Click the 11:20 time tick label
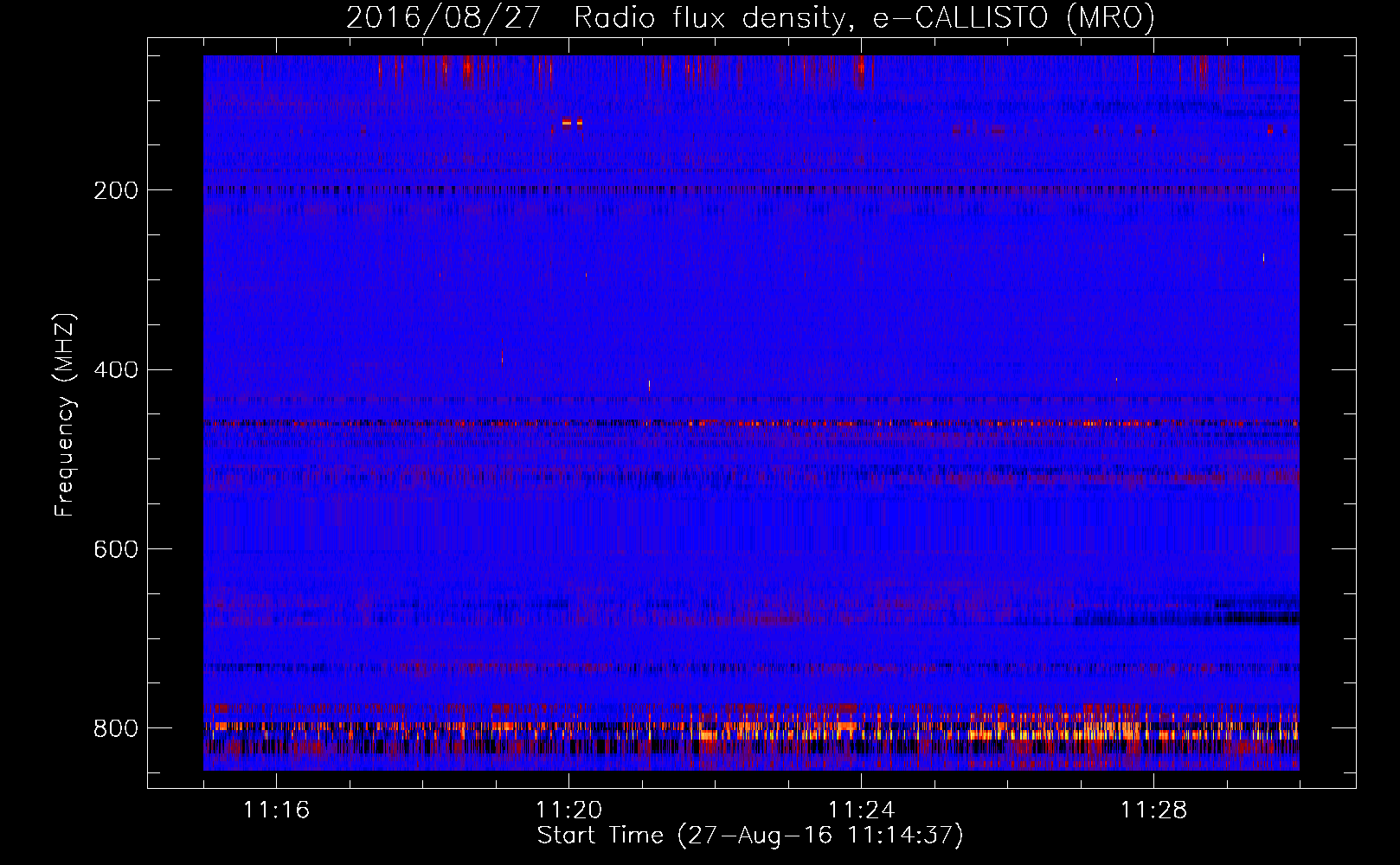This screenshot has width=1400, height=865. (568, 810)
